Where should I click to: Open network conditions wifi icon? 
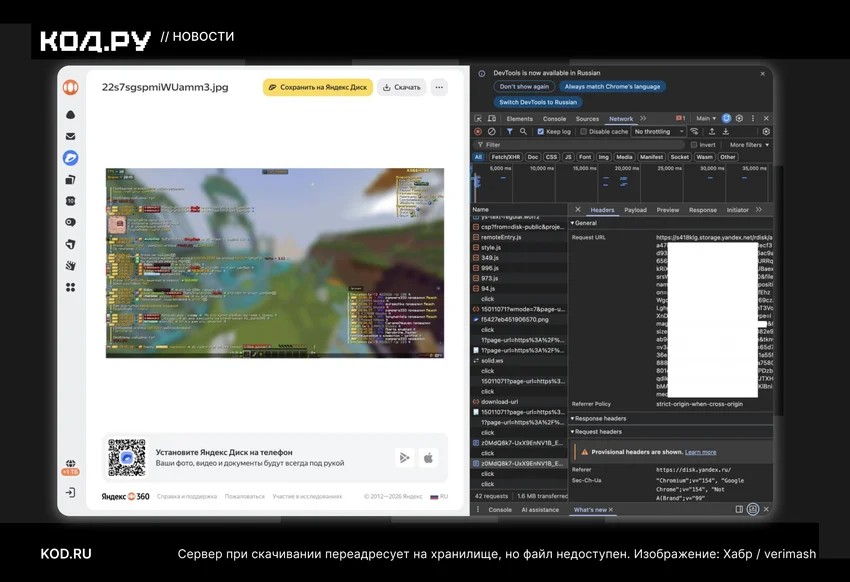point(694,131)
